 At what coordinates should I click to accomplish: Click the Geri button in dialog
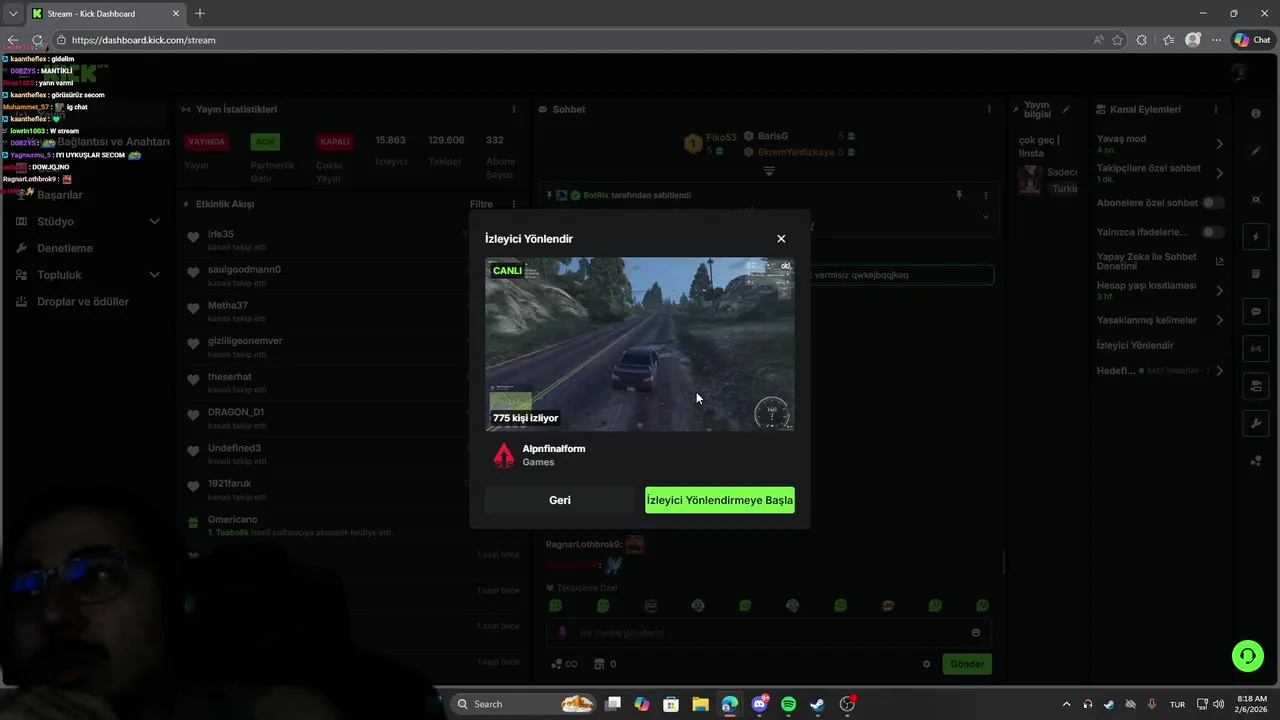(x=560, y=500)
